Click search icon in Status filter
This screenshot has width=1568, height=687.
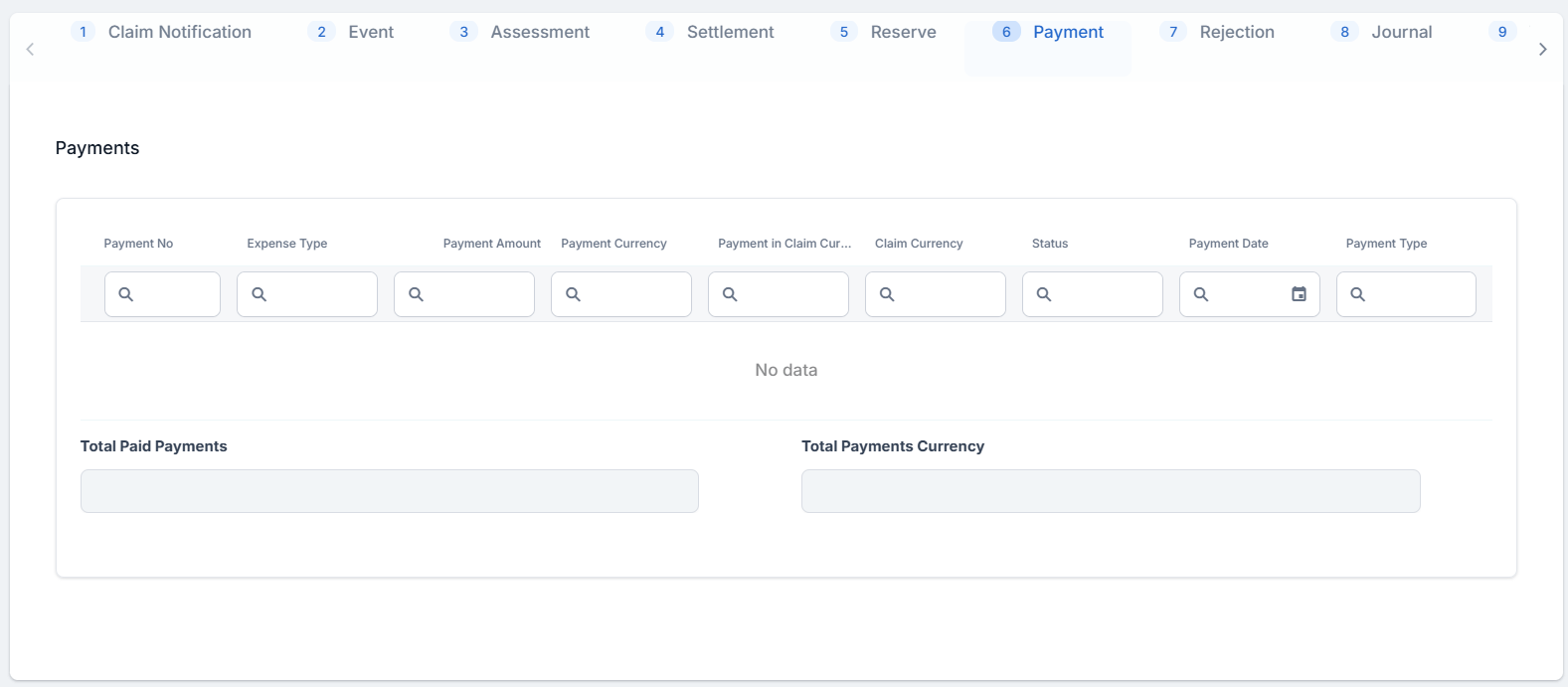[1044, 294]
